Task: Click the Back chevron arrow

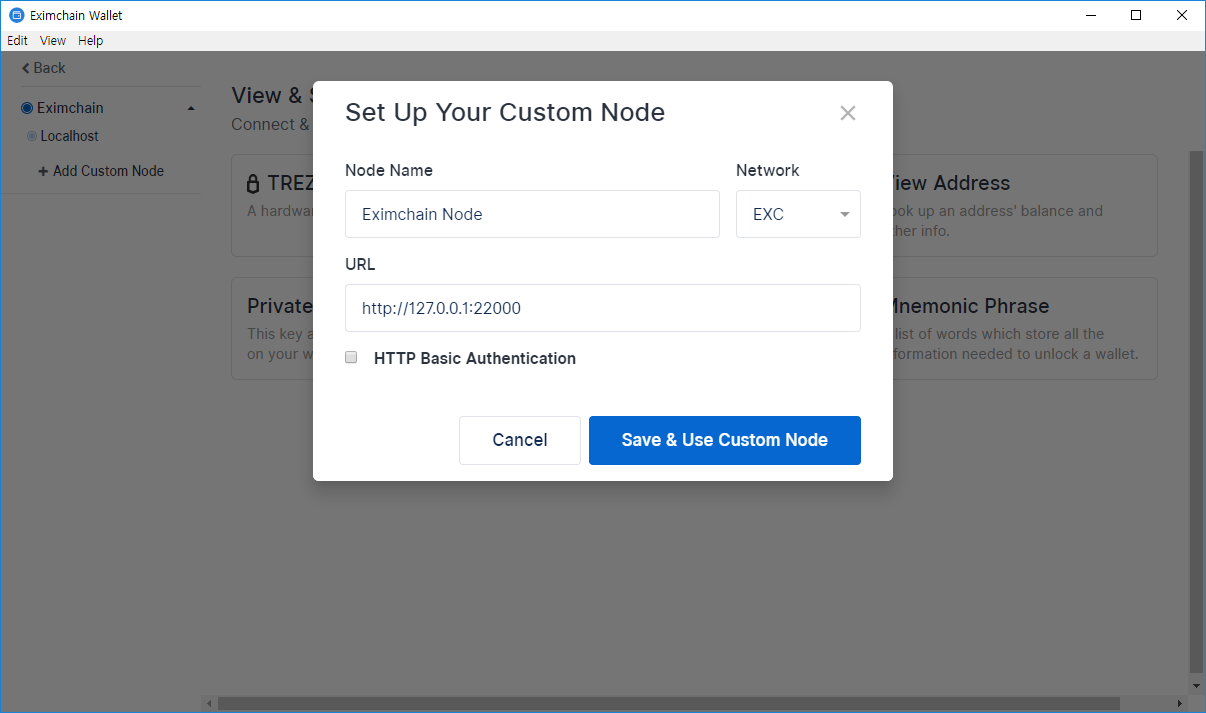Action: pos(26,68)
